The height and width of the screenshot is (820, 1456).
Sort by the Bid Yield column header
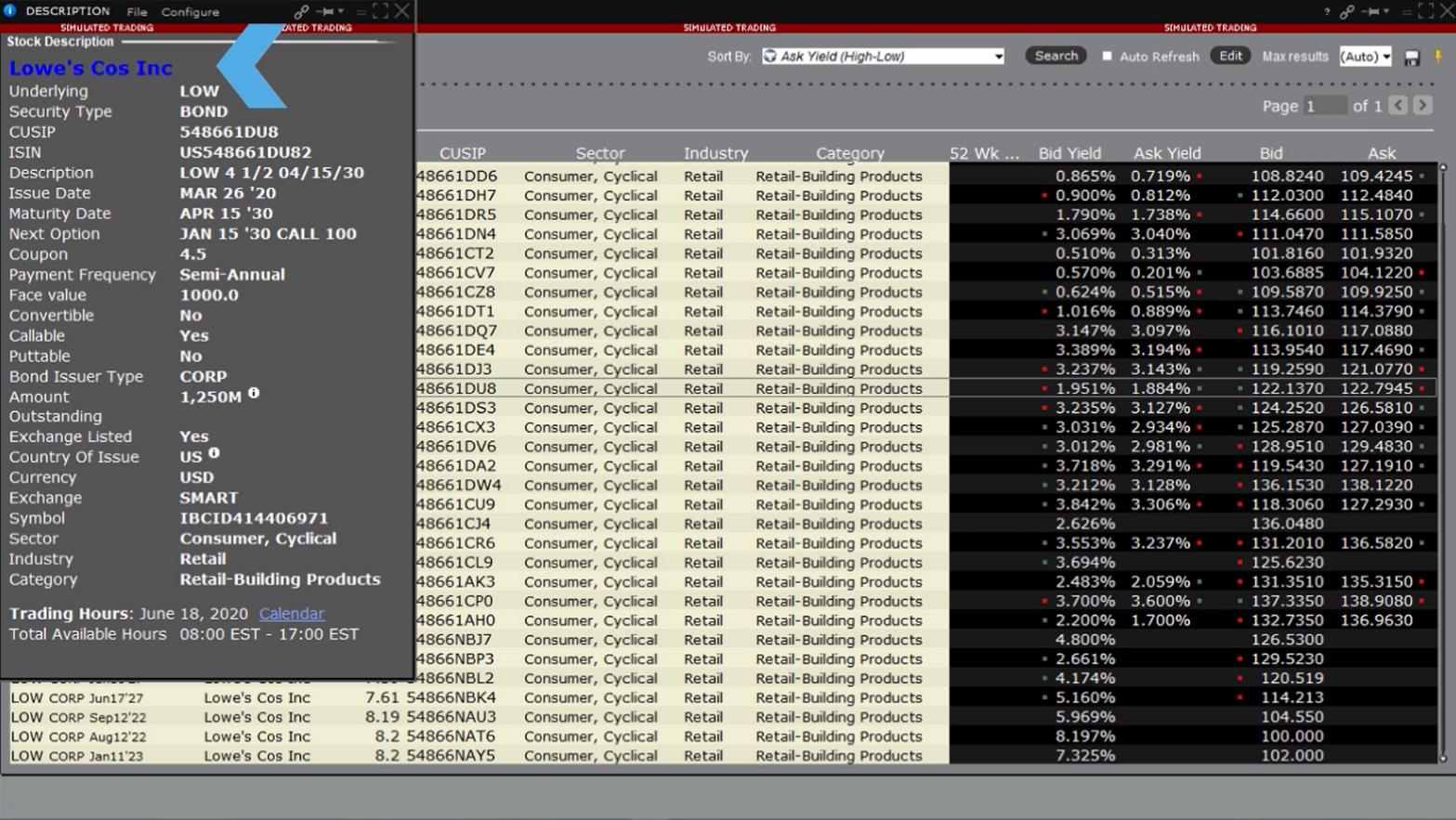click(x=1069, y=153)
